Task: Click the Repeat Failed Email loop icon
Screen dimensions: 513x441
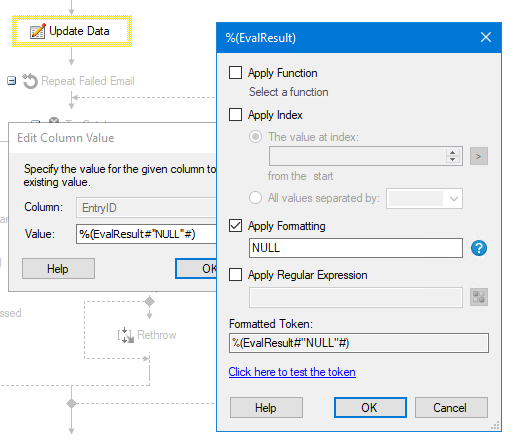Action: [30, 81]
